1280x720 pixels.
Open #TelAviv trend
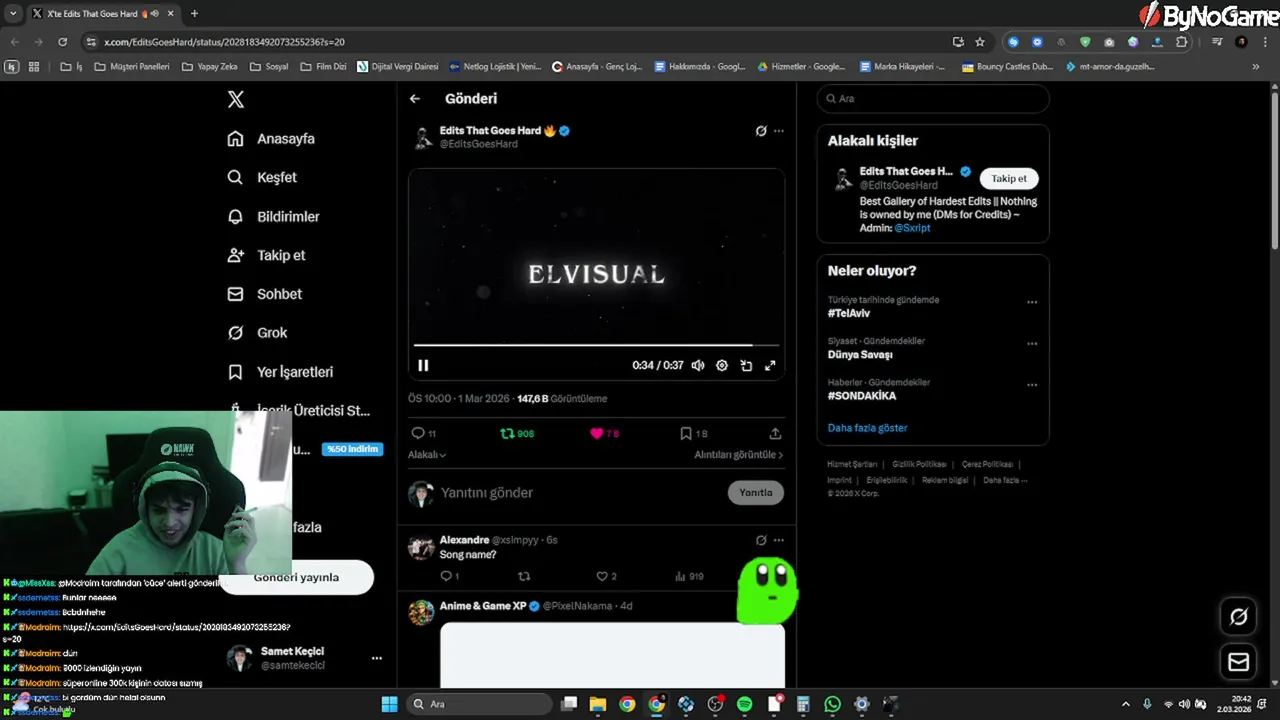coord(849,313)
